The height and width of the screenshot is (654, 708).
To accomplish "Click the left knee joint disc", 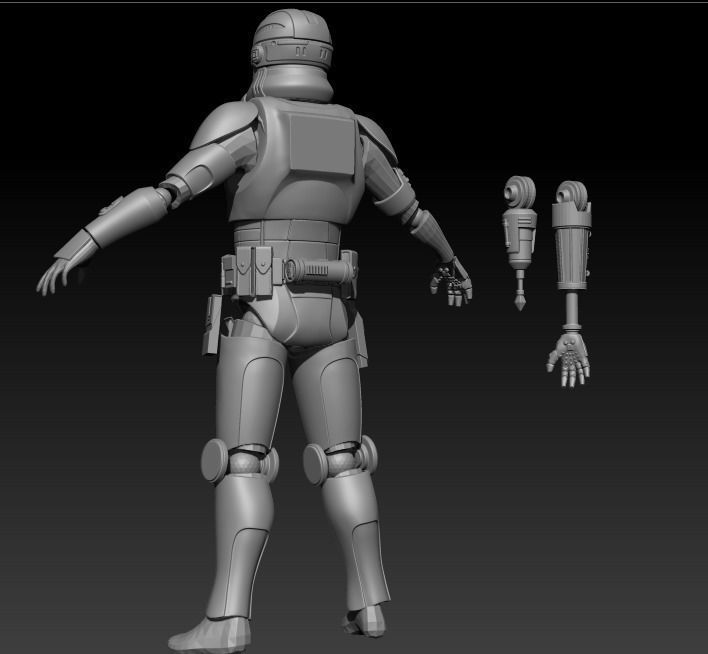I will (214, 461).
